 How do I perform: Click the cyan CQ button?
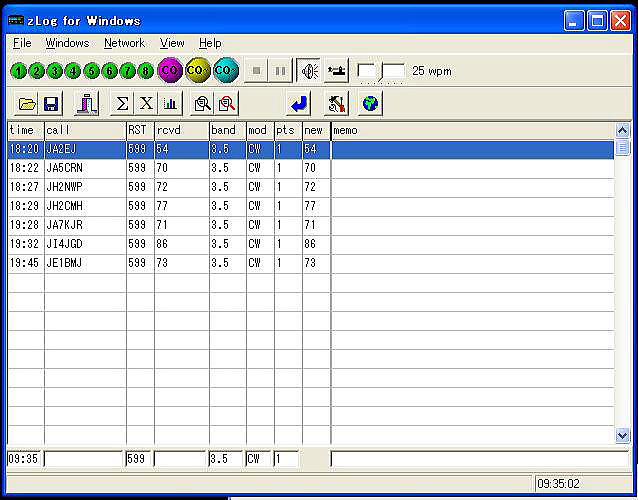coord(226,70)
